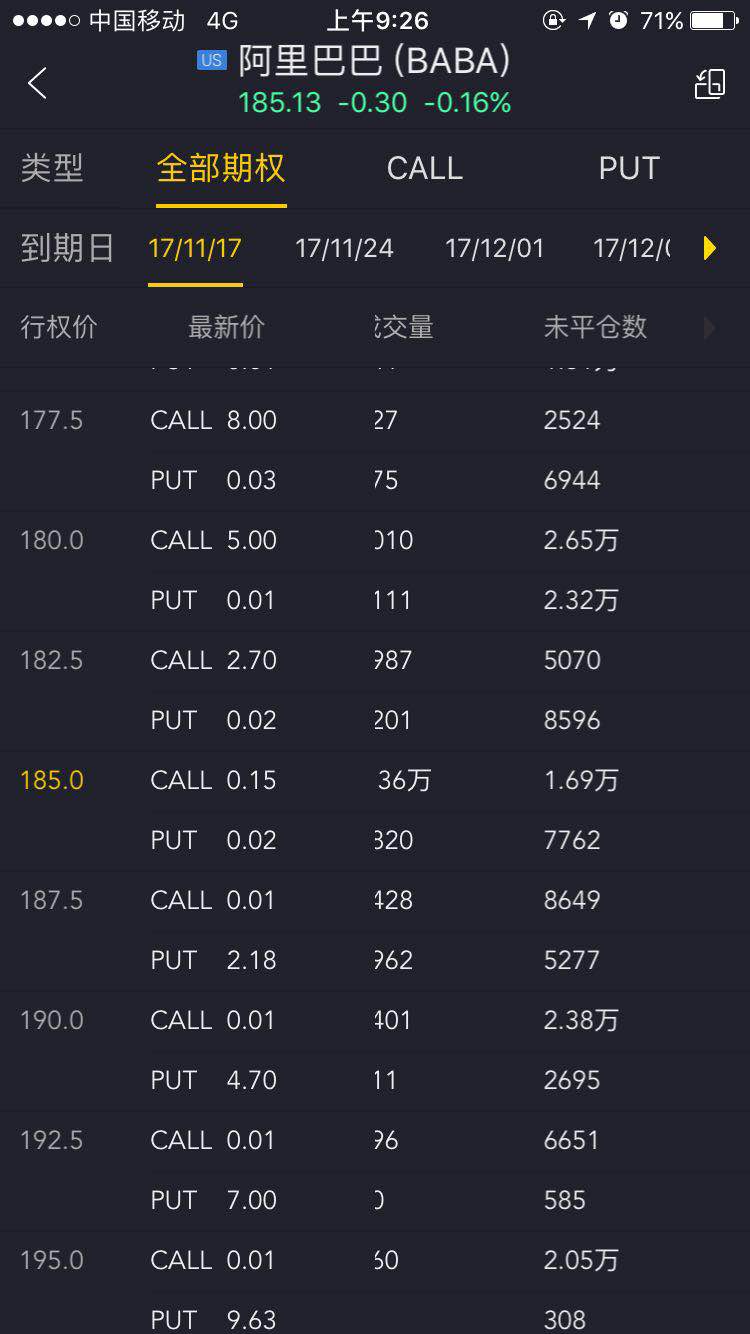This screenshot has height=1334, width=750.
Task: Tap the rotation lock status icon
Action: [553, 20]
